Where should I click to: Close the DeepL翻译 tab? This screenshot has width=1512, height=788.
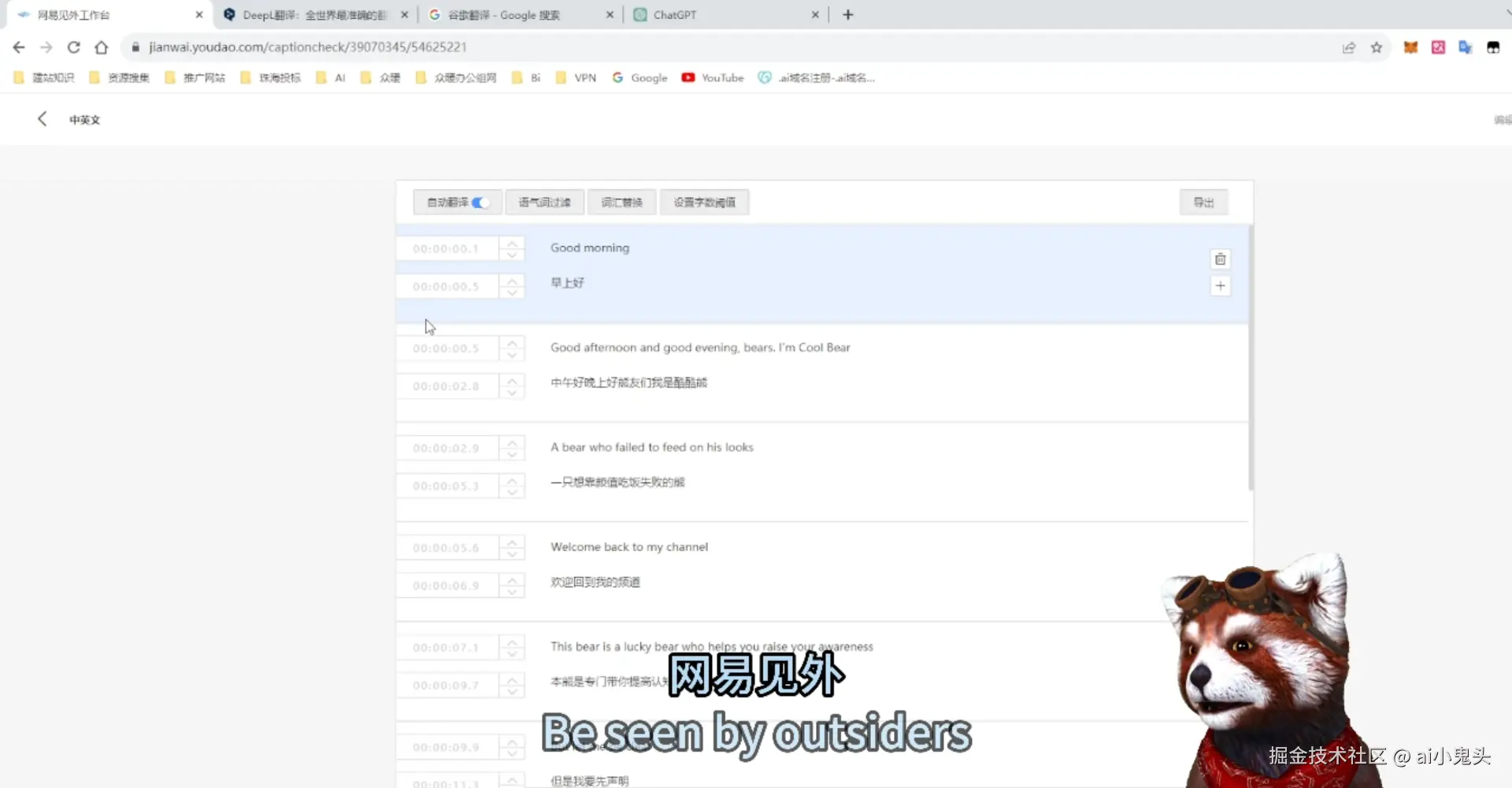coord(405,14)
